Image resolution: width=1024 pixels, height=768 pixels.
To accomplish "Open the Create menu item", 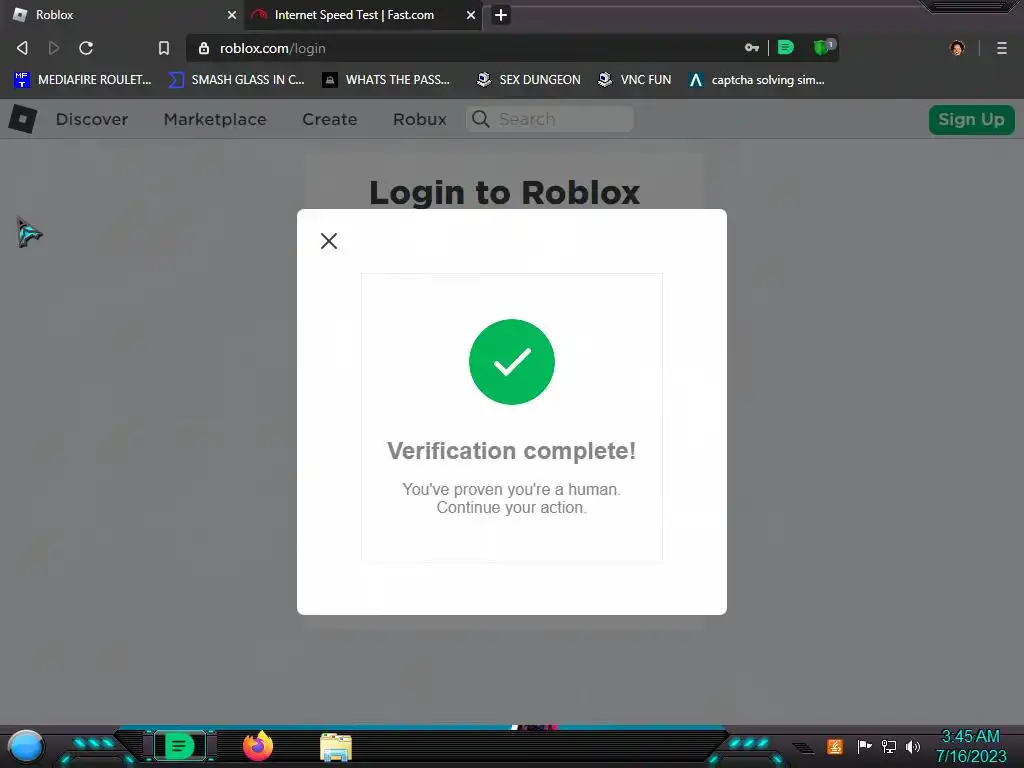I will (329, 120).
